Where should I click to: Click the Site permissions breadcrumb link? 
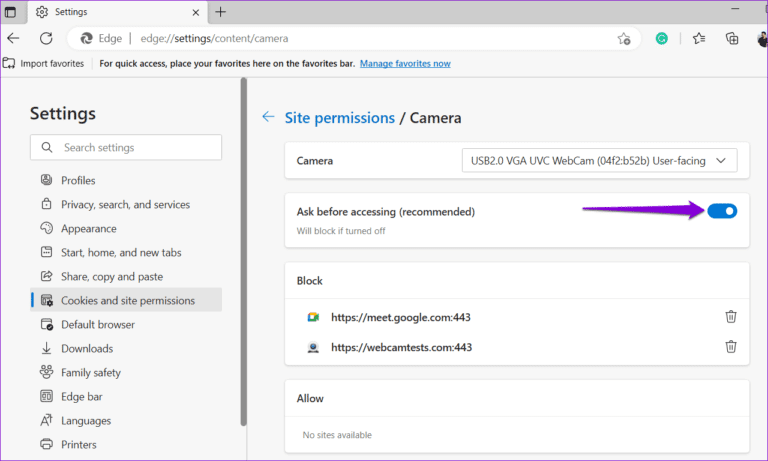click(340, 118)
